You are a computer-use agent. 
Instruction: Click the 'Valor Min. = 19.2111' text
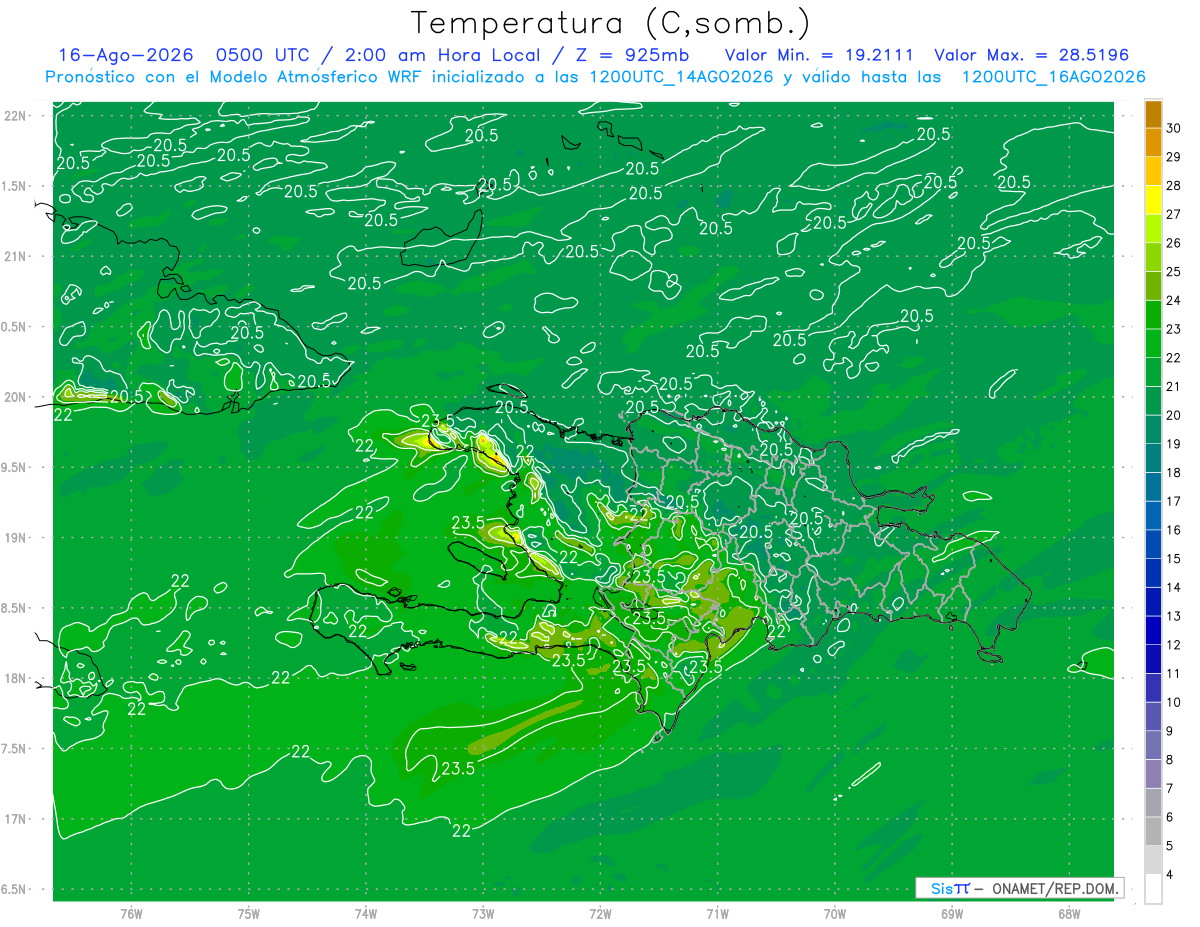[820, 56]
